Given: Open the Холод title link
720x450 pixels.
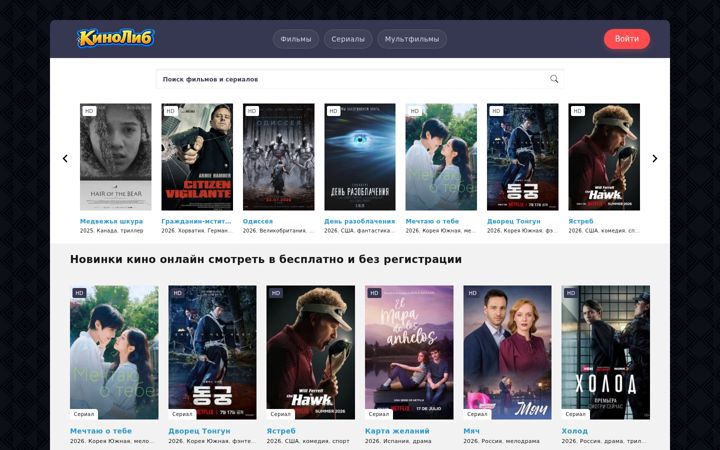Looking at the screenshot, I should point(574,431).
